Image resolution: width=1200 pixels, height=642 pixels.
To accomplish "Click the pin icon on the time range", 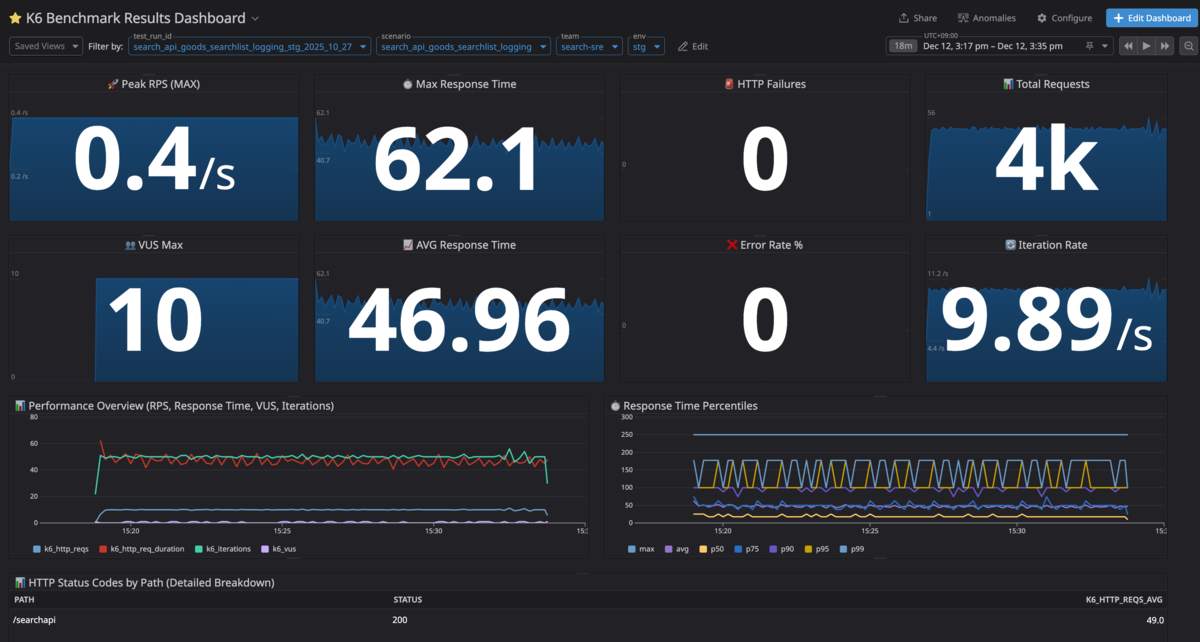I will [1090, 46].
